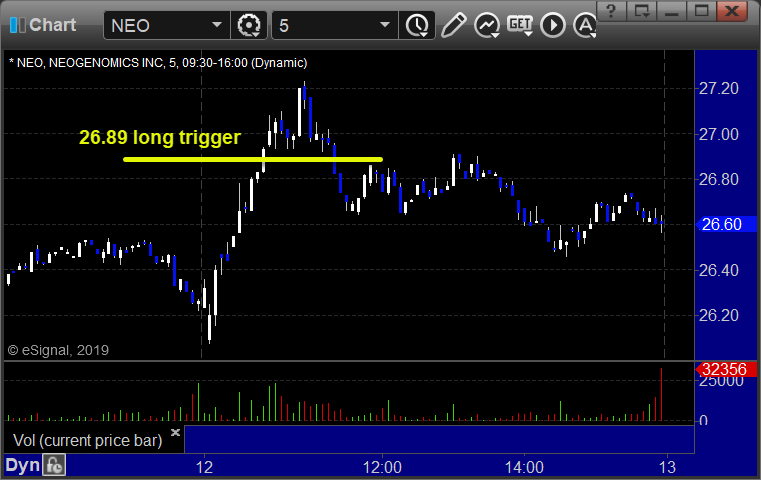Click the 32356 volume marker
The width and height of the screenshot is (761, 480).
(726, 369)
